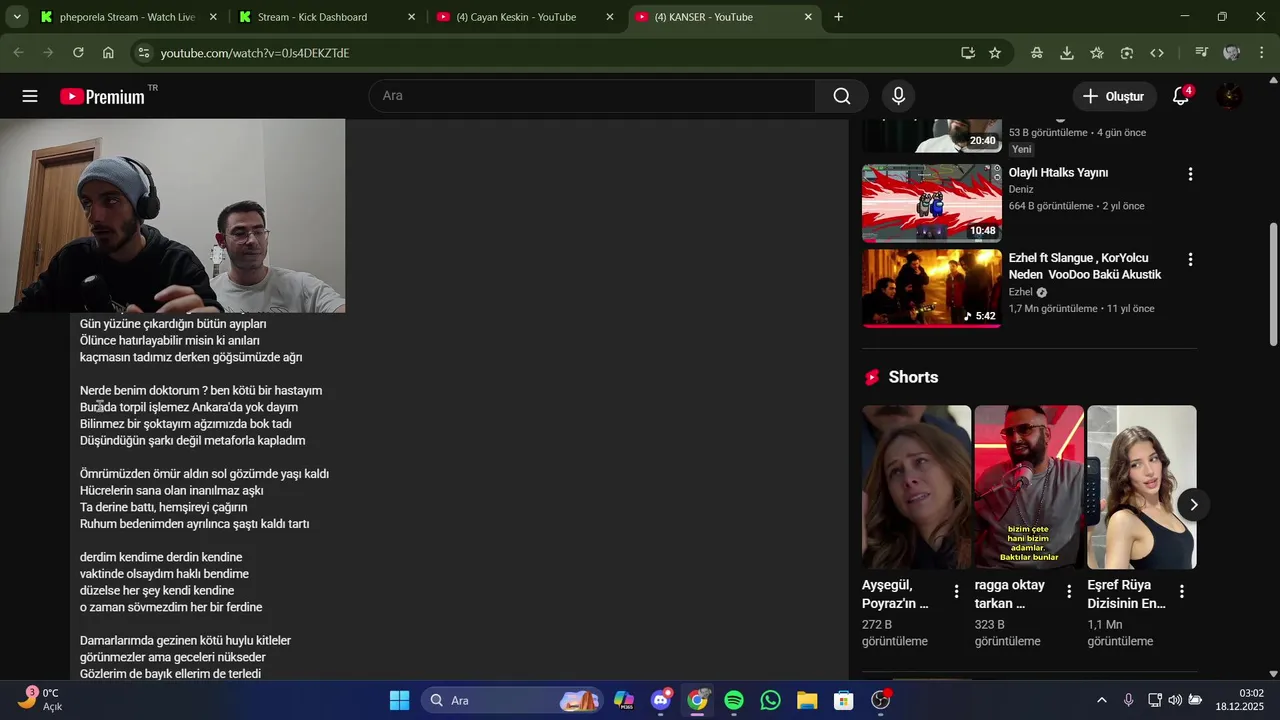The height and width of the screenshot is (720, 1280).
Task: Click the Olaylı Htalks Yayını title
Action: (1058, 173)
